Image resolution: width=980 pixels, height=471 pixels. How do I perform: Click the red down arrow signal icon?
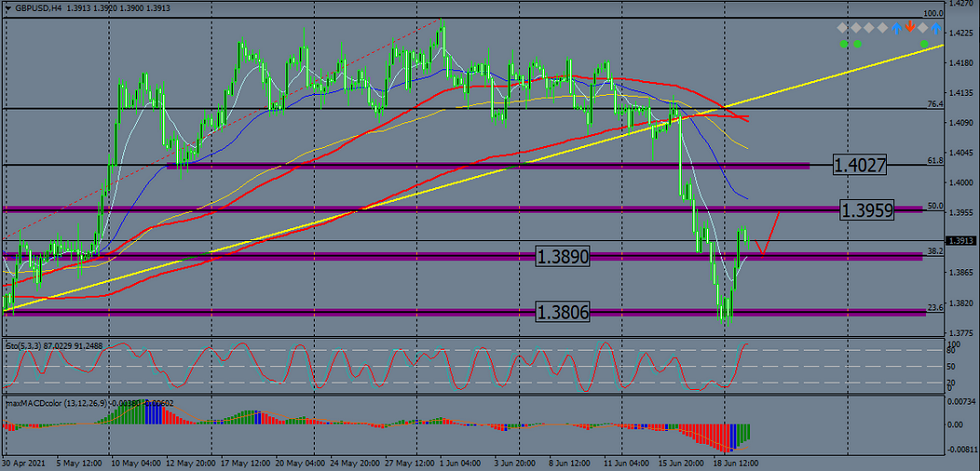(908, 27)
